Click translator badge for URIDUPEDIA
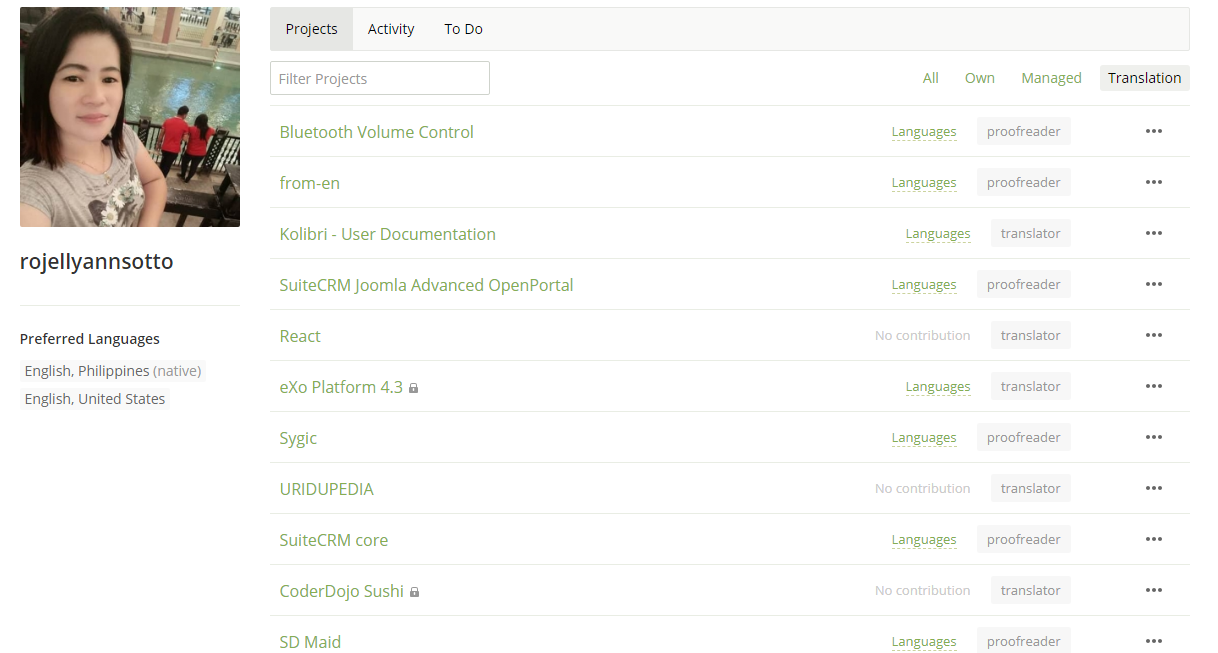1218x653 pixels. tap(1031, 488)
